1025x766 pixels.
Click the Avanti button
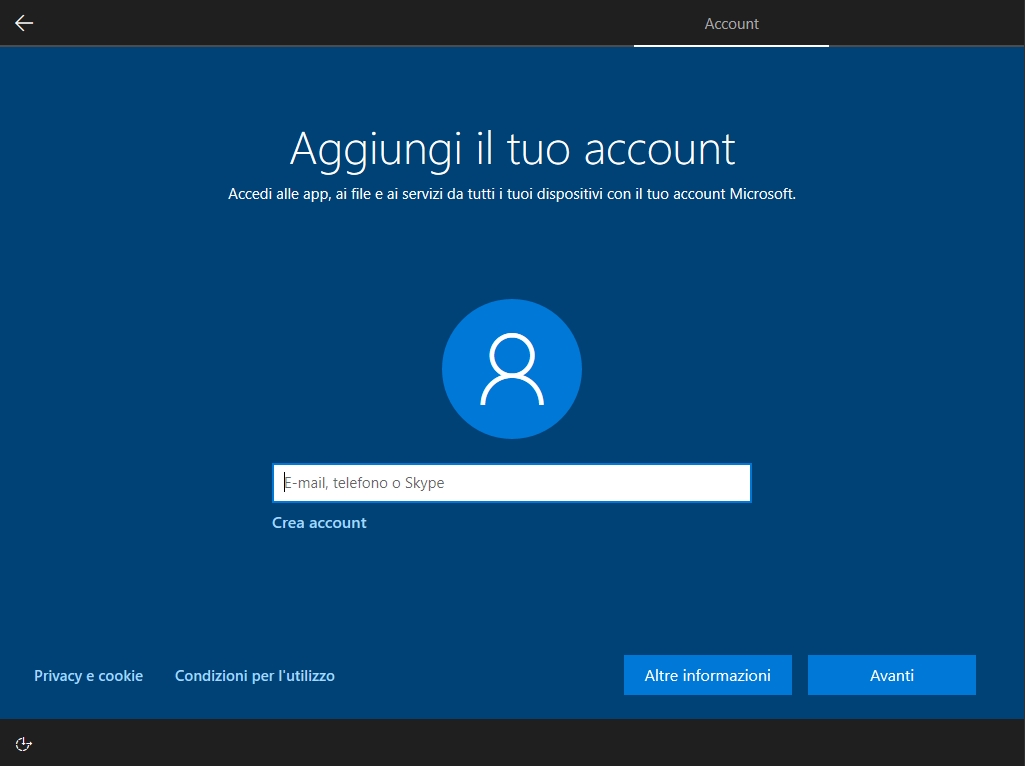pyautogui.click(x=892, y=675)
